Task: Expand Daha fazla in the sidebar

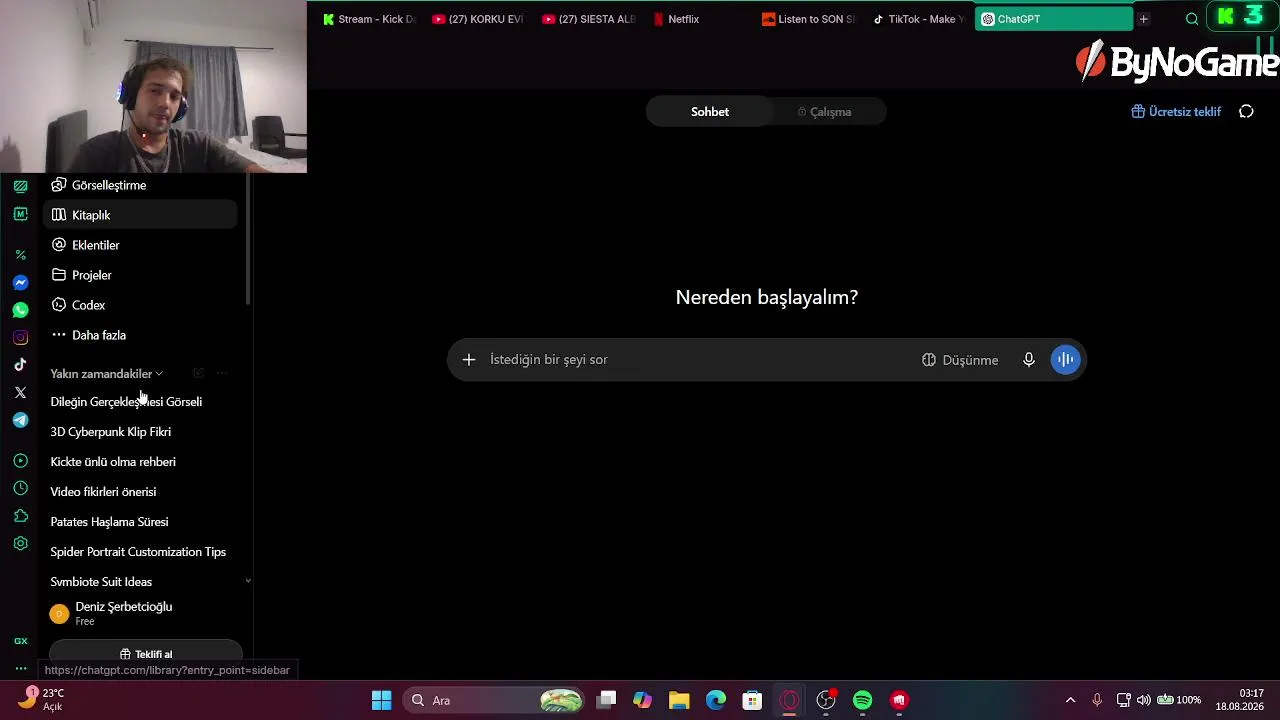Action: coord(140,335)
